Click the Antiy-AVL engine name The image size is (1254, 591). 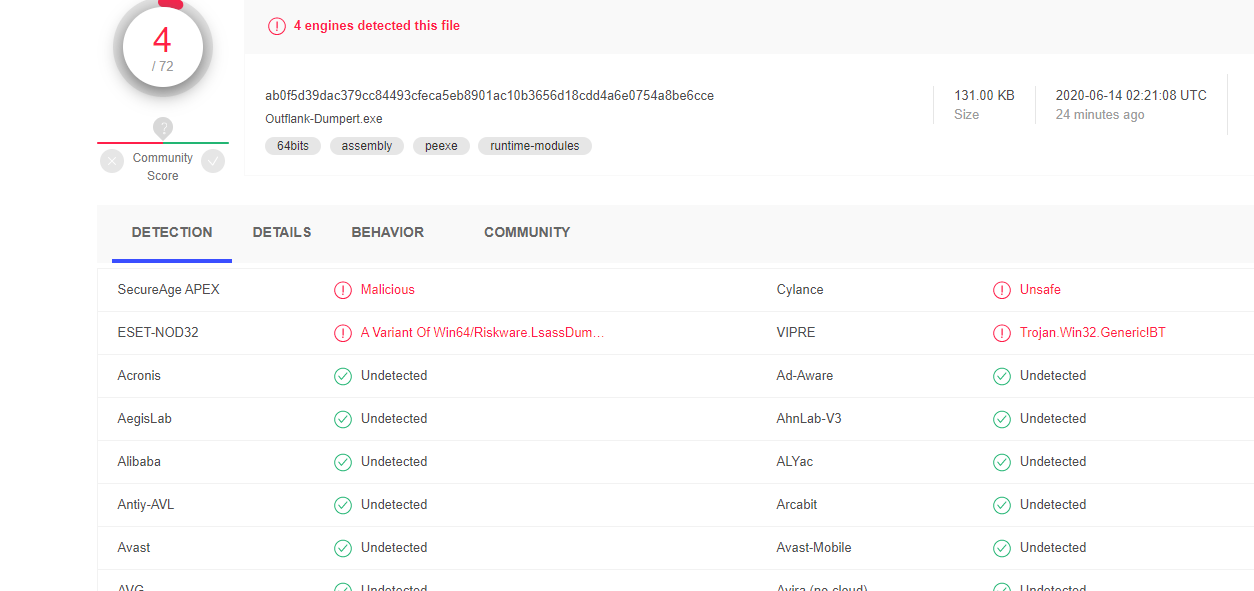pos(146,505)
